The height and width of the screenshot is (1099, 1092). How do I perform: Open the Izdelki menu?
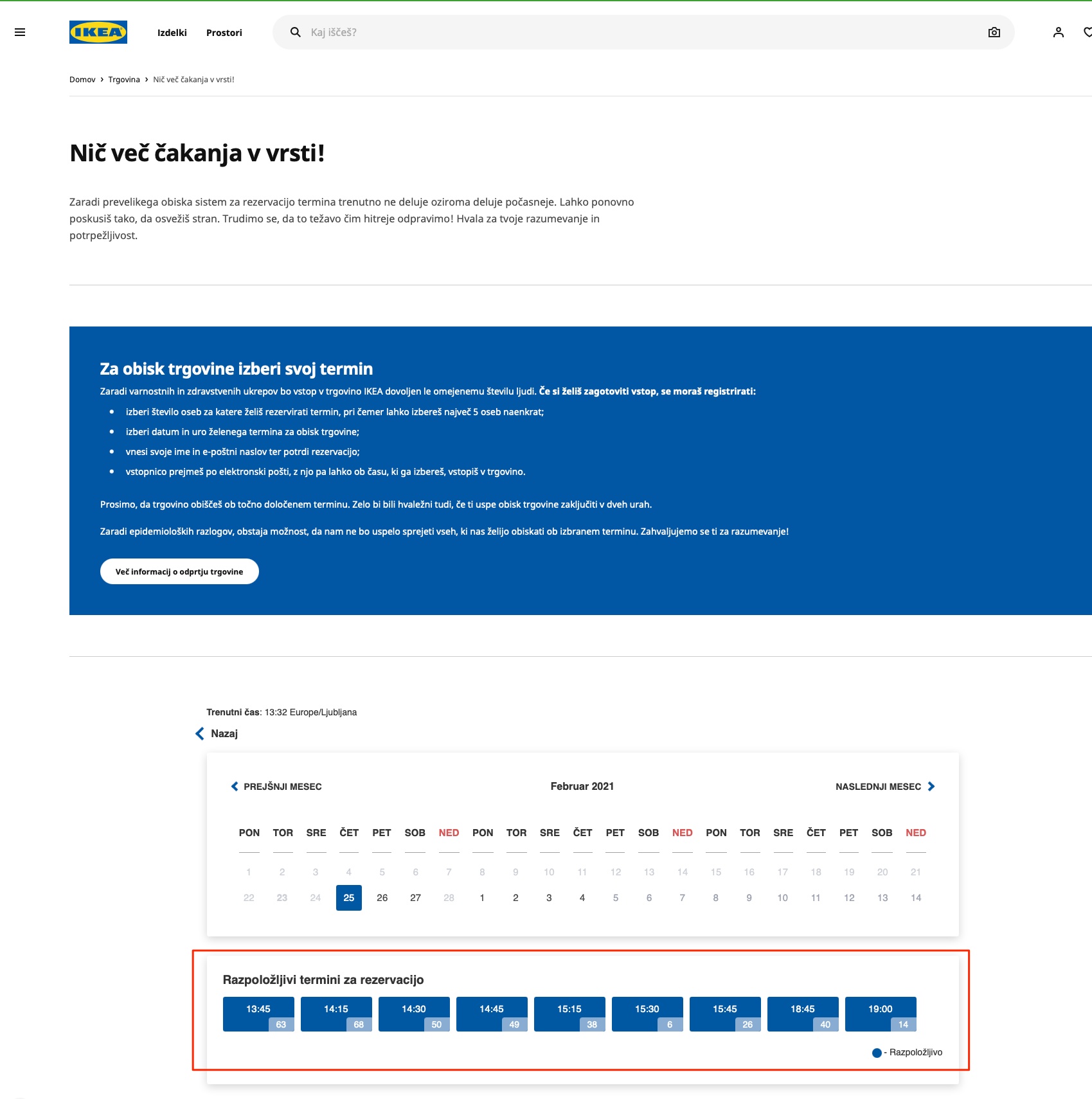pos(172,33)
